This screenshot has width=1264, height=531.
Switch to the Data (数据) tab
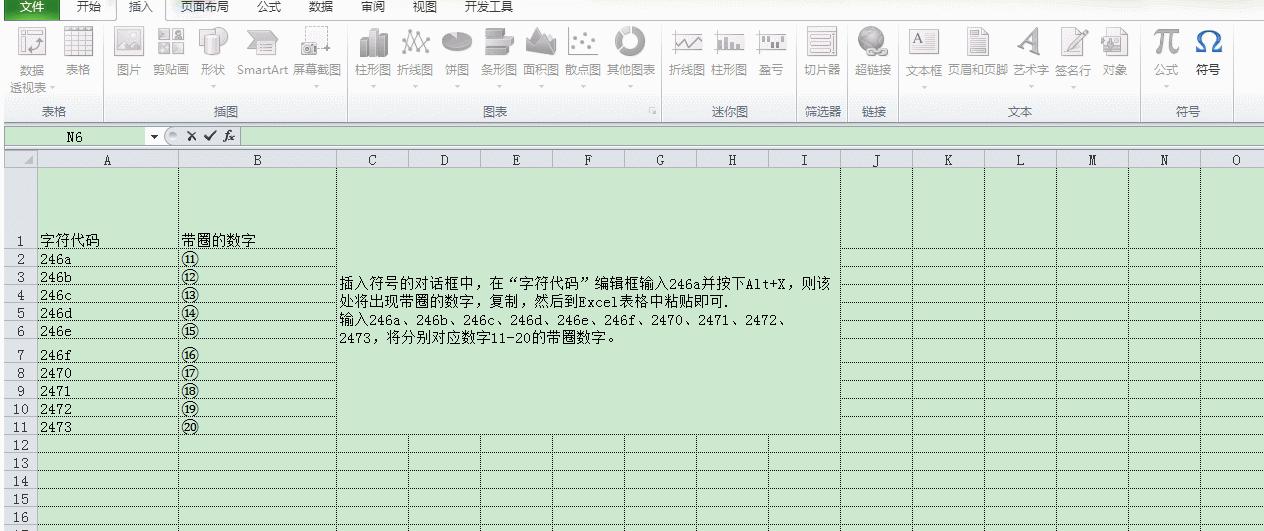click(x=321, y=7)
